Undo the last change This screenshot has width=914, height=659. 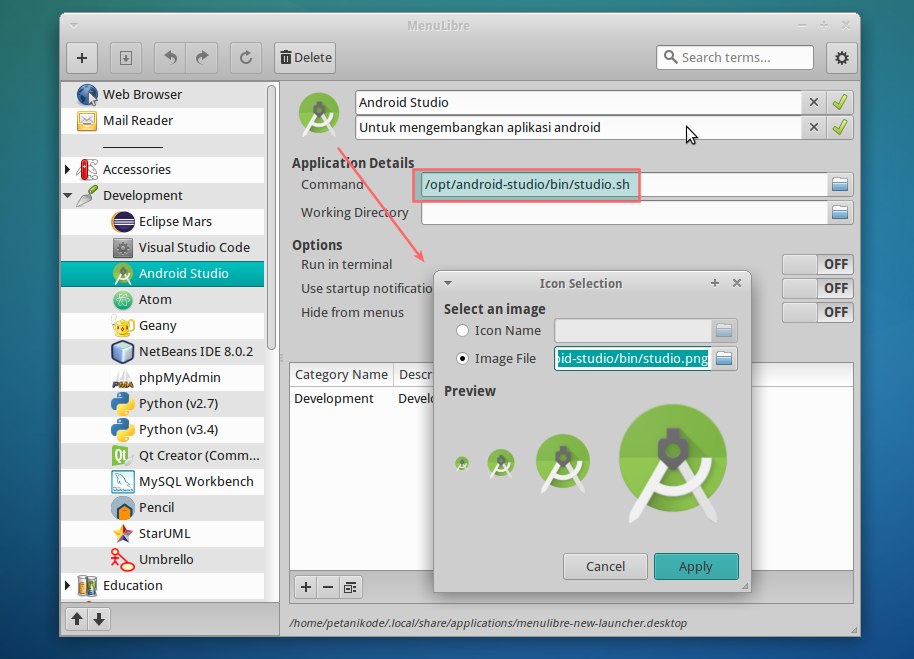point(170,58)
